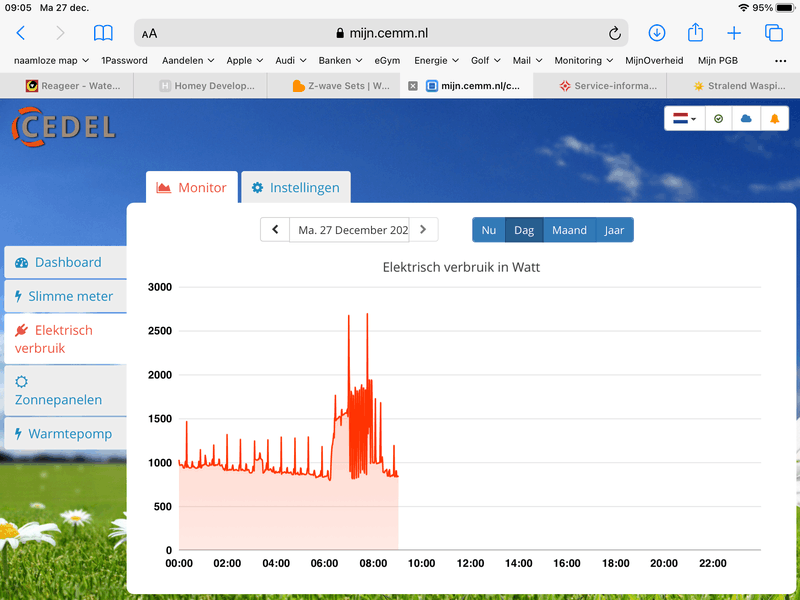Go forward with Safari forward arrow
The width and height of the screenshot is (800, 600).
60,33
